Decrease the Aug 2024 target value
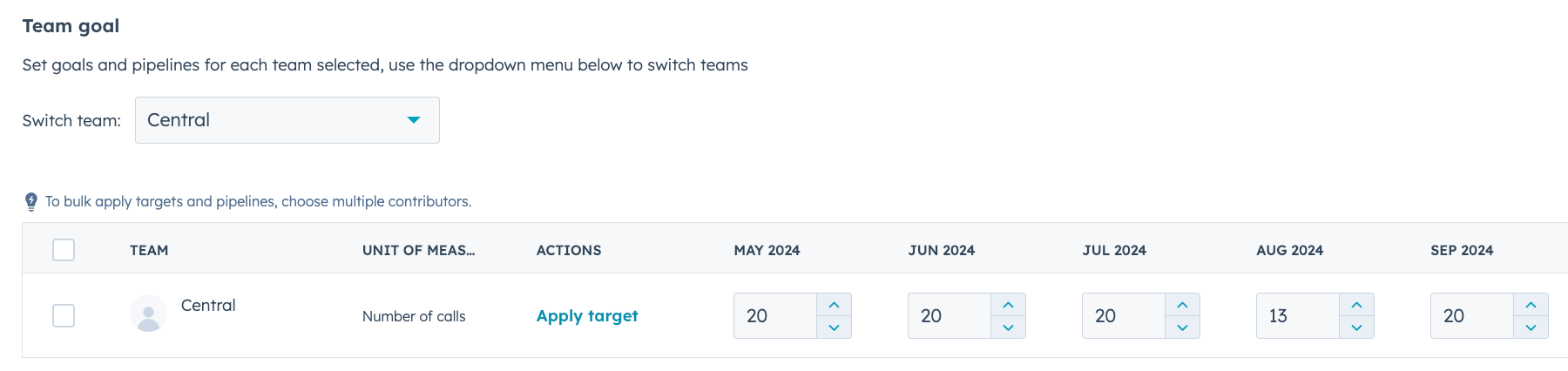The image size is (1568, 371). pyautogui.click(x=1356, y=327)
